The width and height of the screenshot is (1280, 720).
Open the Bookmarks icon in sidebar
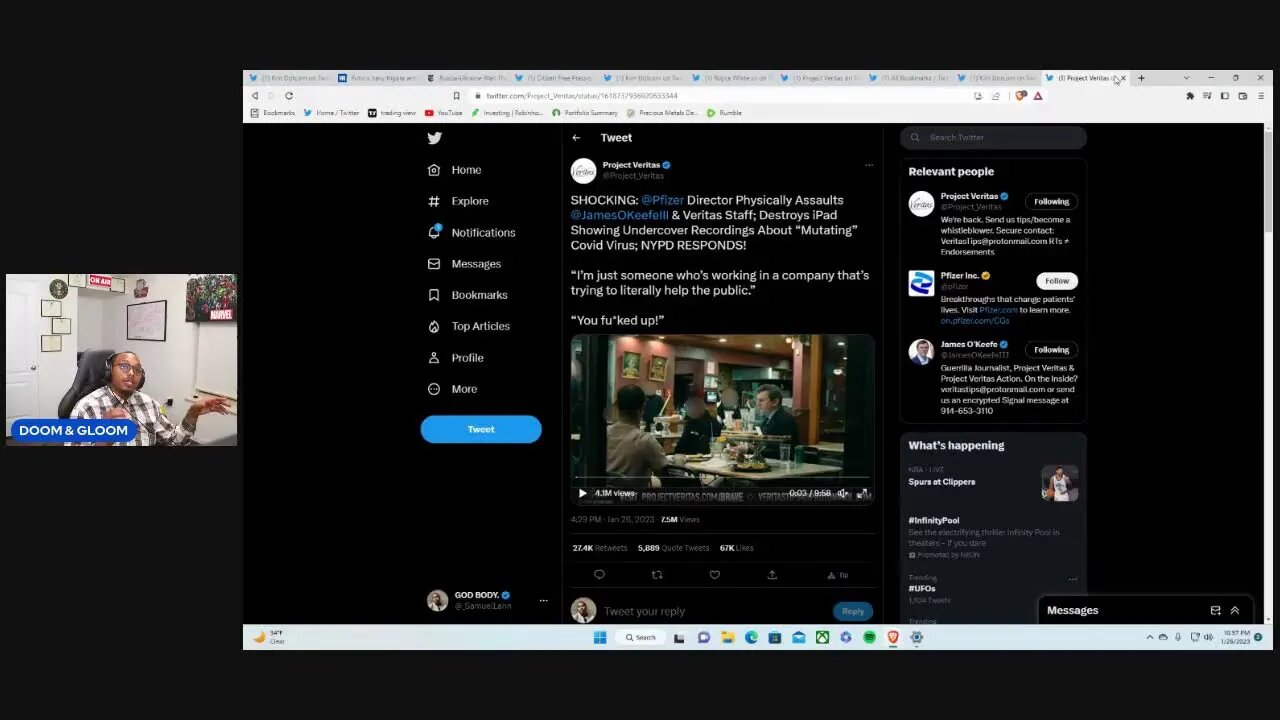pos(434,295)
